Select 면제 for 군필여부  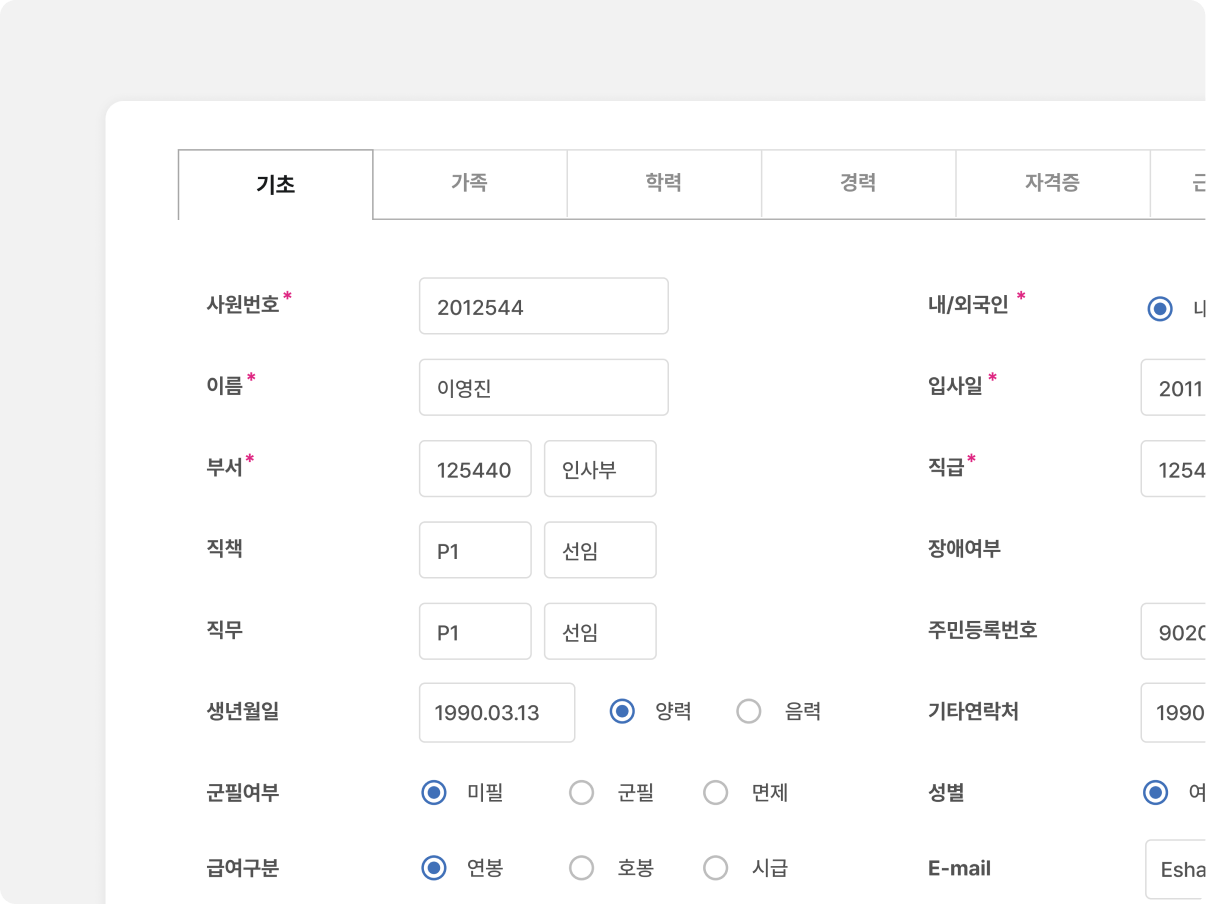[716, 793]
